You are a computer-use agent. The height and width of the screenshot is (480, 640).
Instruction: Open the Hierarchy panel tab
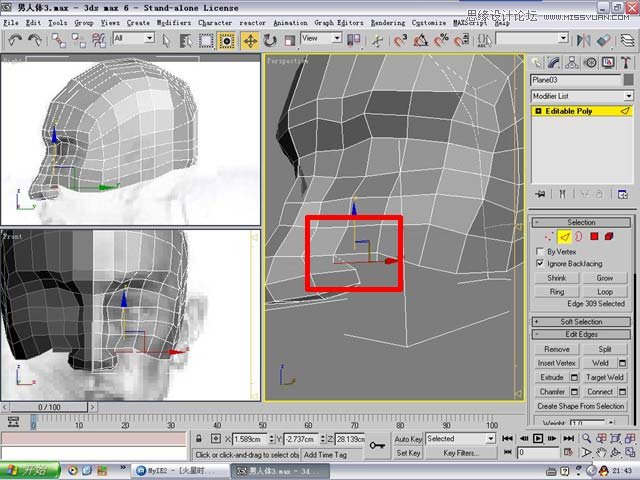(572, 62)
